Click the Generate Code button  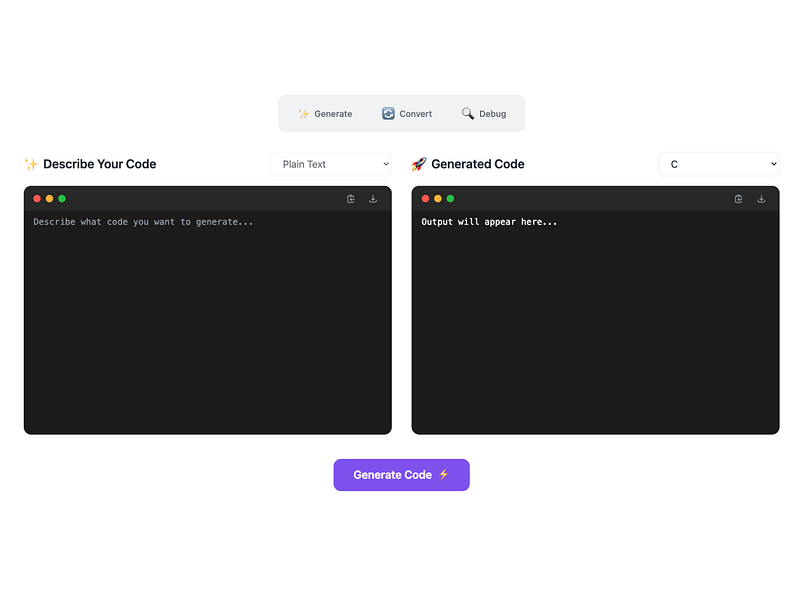click(401, 475)
